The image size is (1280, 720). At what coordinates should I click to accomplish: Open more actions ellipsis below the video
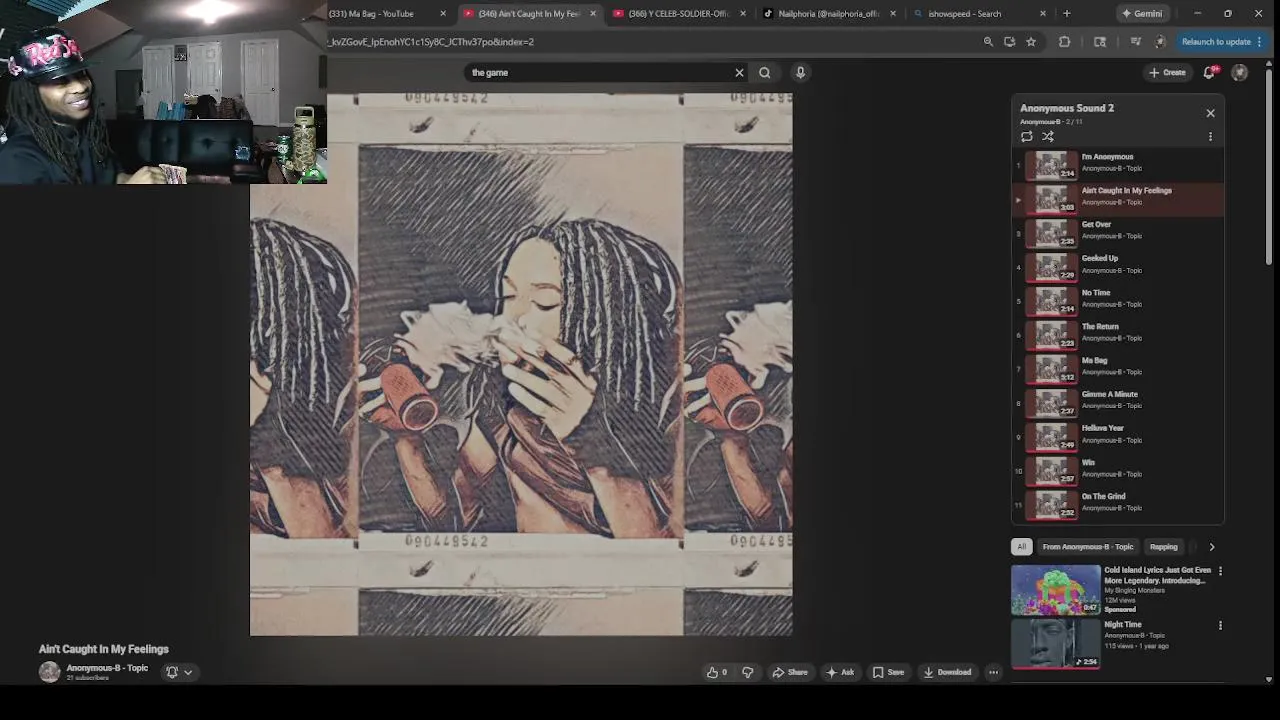(993, 672)
